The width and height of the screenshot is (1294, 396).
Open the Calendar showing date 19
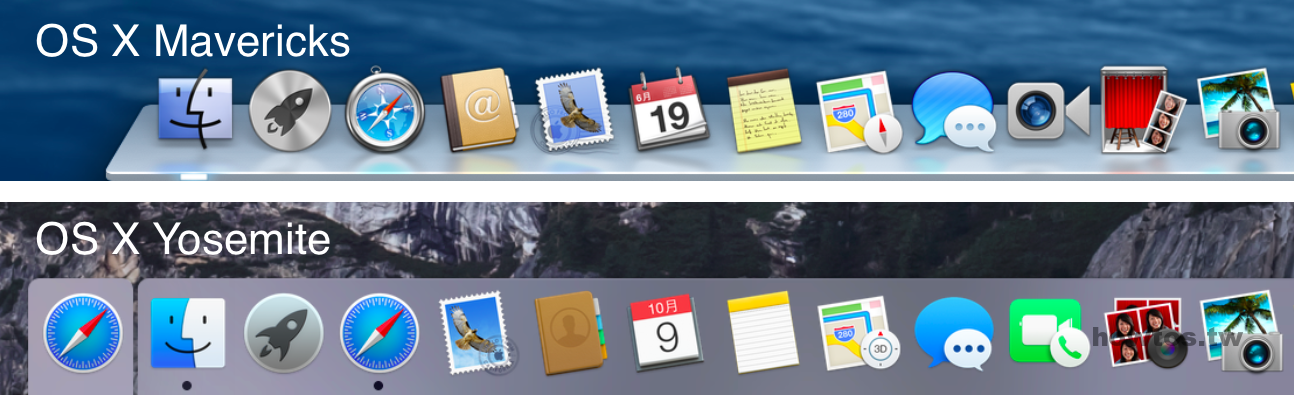pyautogui.click(x=668, y=110)
